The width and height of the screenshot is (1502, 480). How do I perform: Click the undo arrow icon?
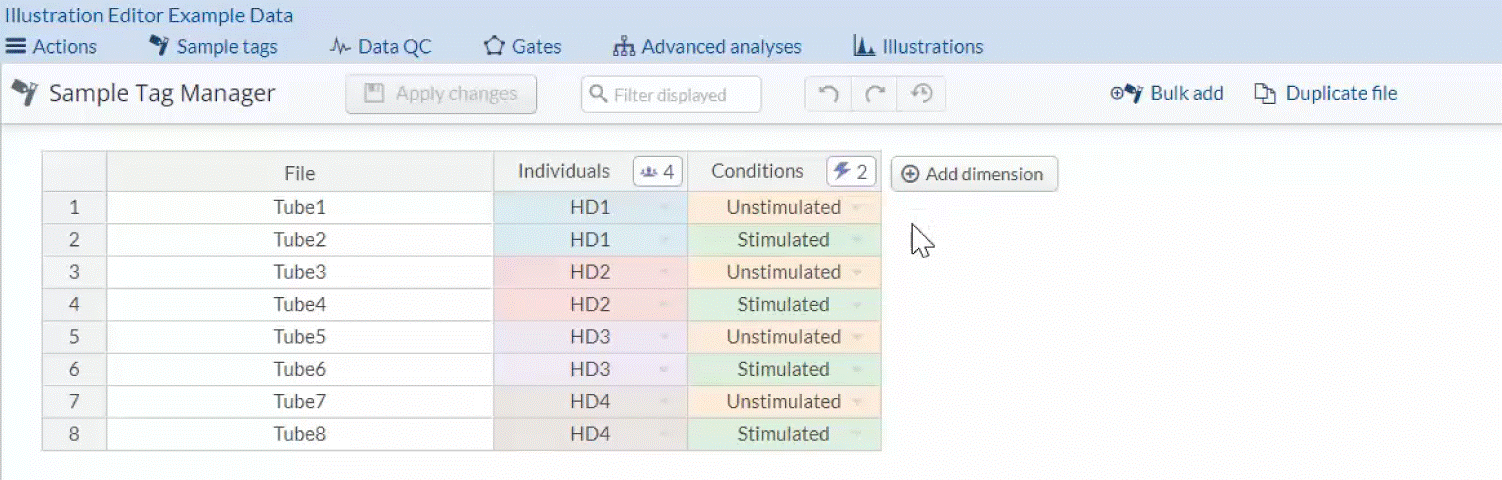pyautogui.click(x=828, y=94)
